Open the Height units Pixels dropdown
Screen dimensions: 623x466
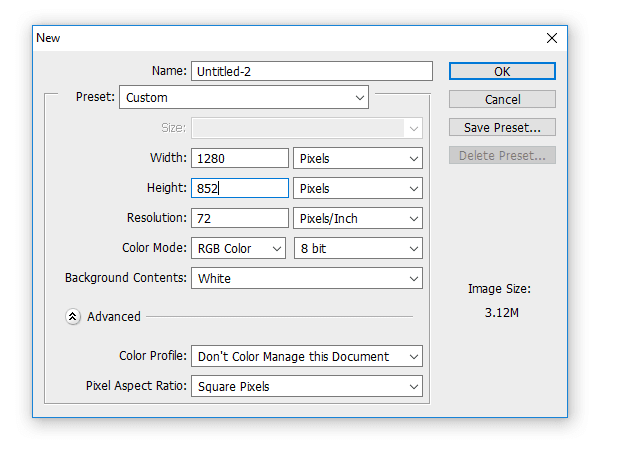[358, 188]
